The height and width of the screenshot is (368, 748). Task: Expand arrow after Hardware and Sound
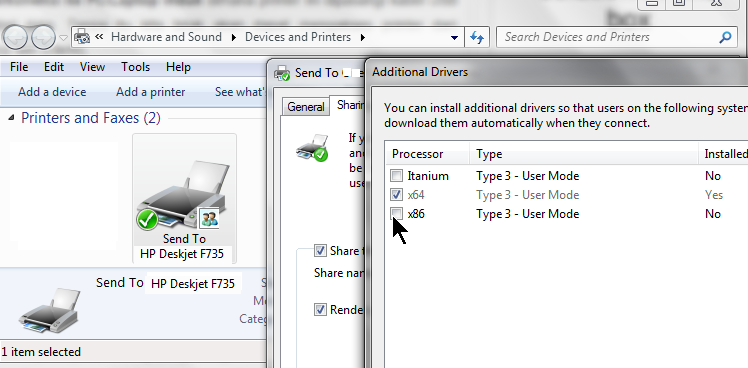233,37
